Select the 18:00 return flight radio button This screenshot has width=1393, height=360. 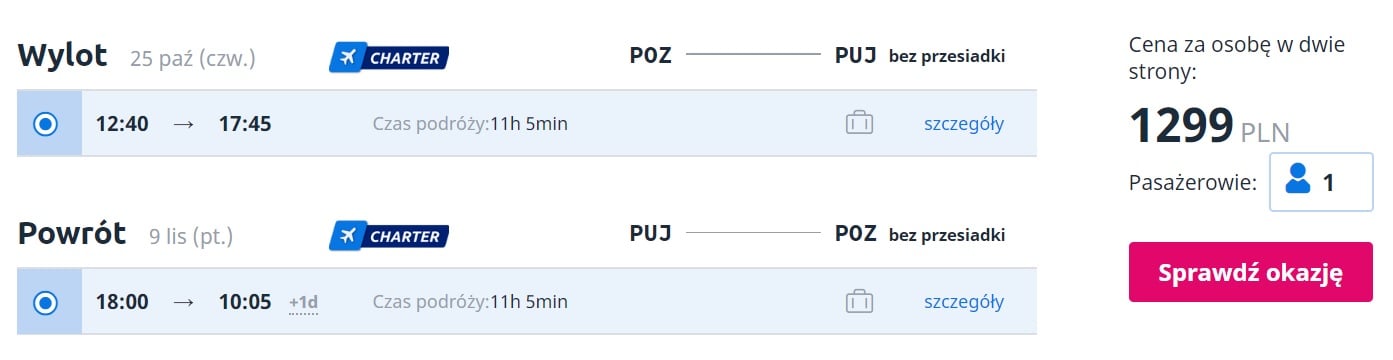pyautogui.click(x=46, y=302)
